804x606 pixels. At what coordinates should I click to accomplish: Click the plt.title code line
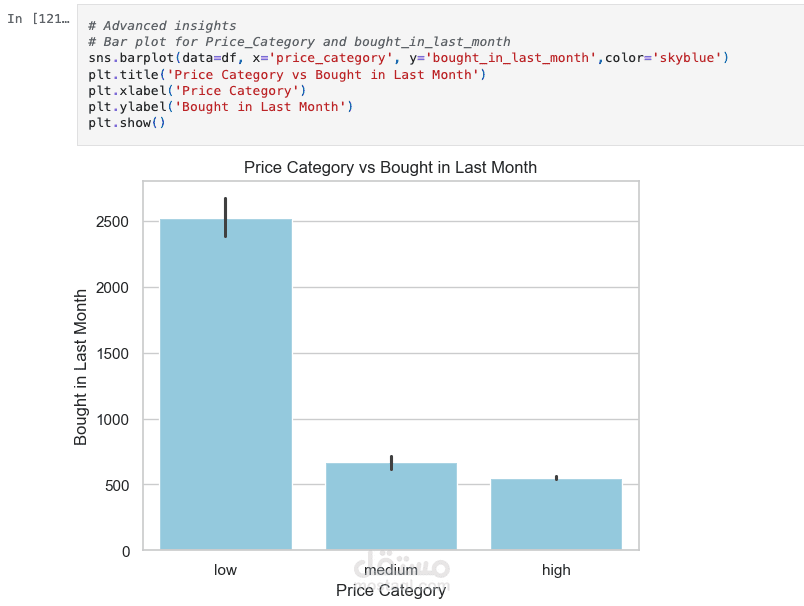tap(286, 74)
